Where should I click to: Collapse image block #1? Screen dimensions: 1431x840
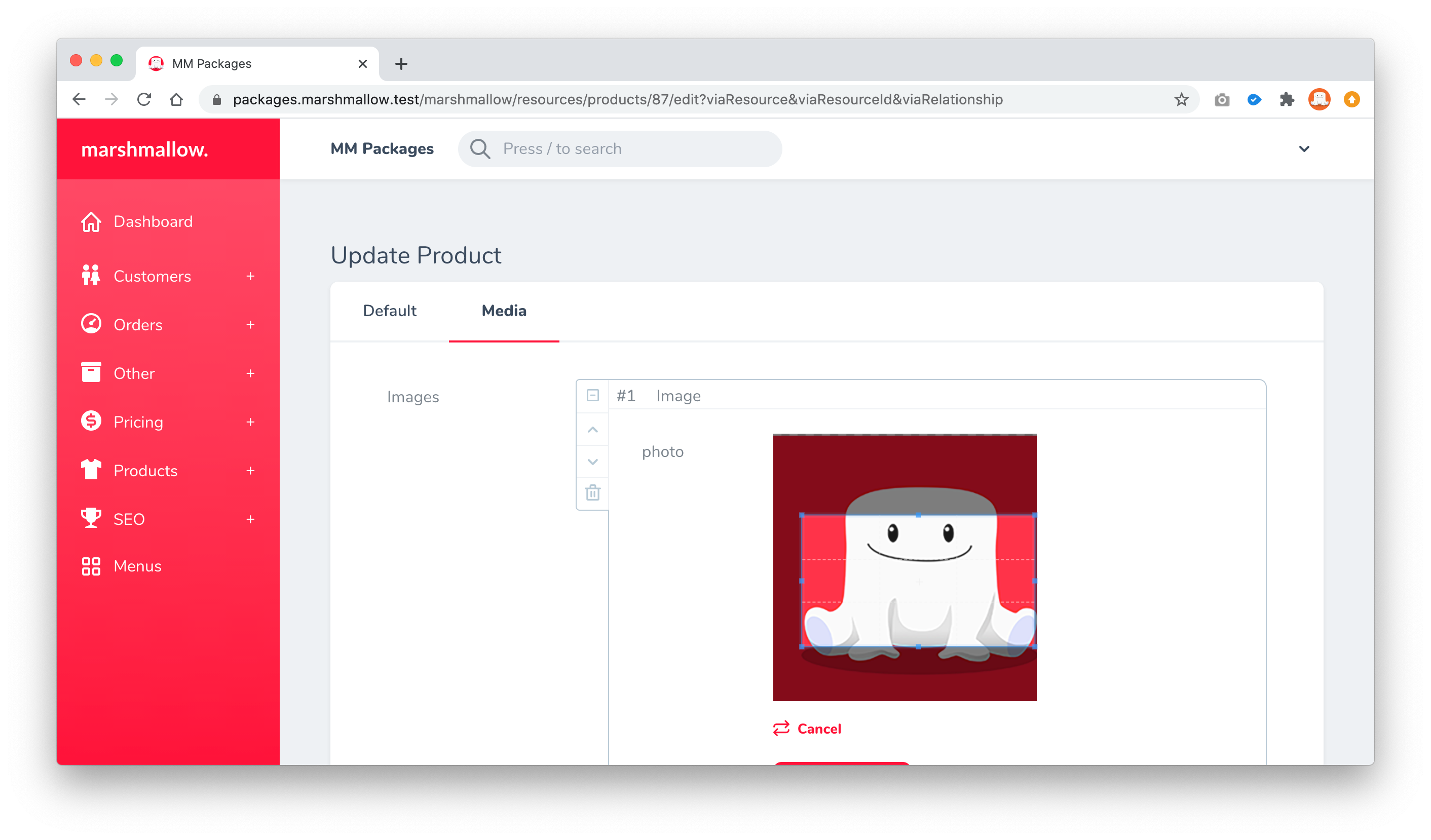tap(592, 396)
